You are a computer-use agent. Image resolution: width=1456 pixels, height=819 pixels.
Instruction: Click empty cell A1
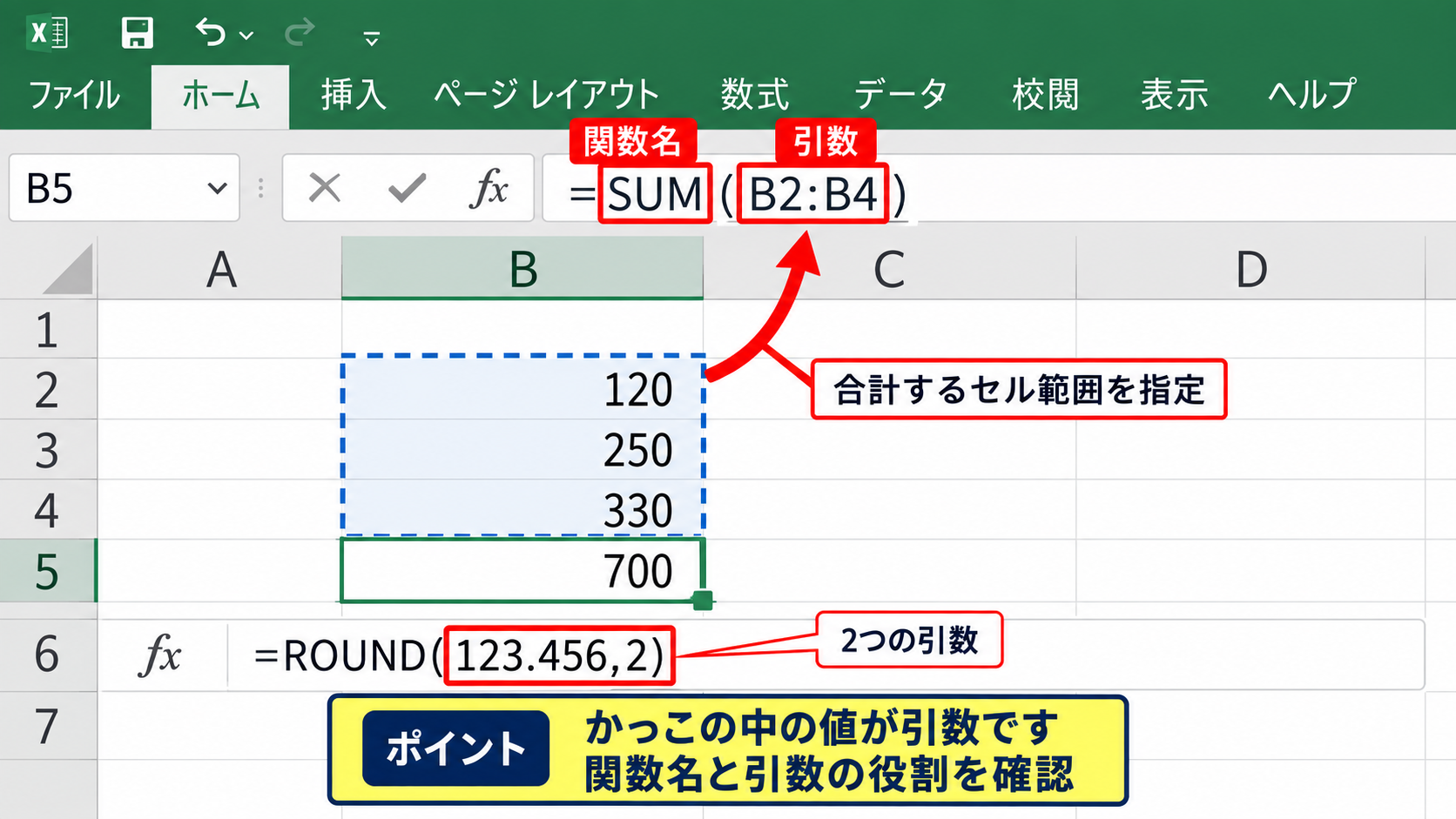pos(219,330)
